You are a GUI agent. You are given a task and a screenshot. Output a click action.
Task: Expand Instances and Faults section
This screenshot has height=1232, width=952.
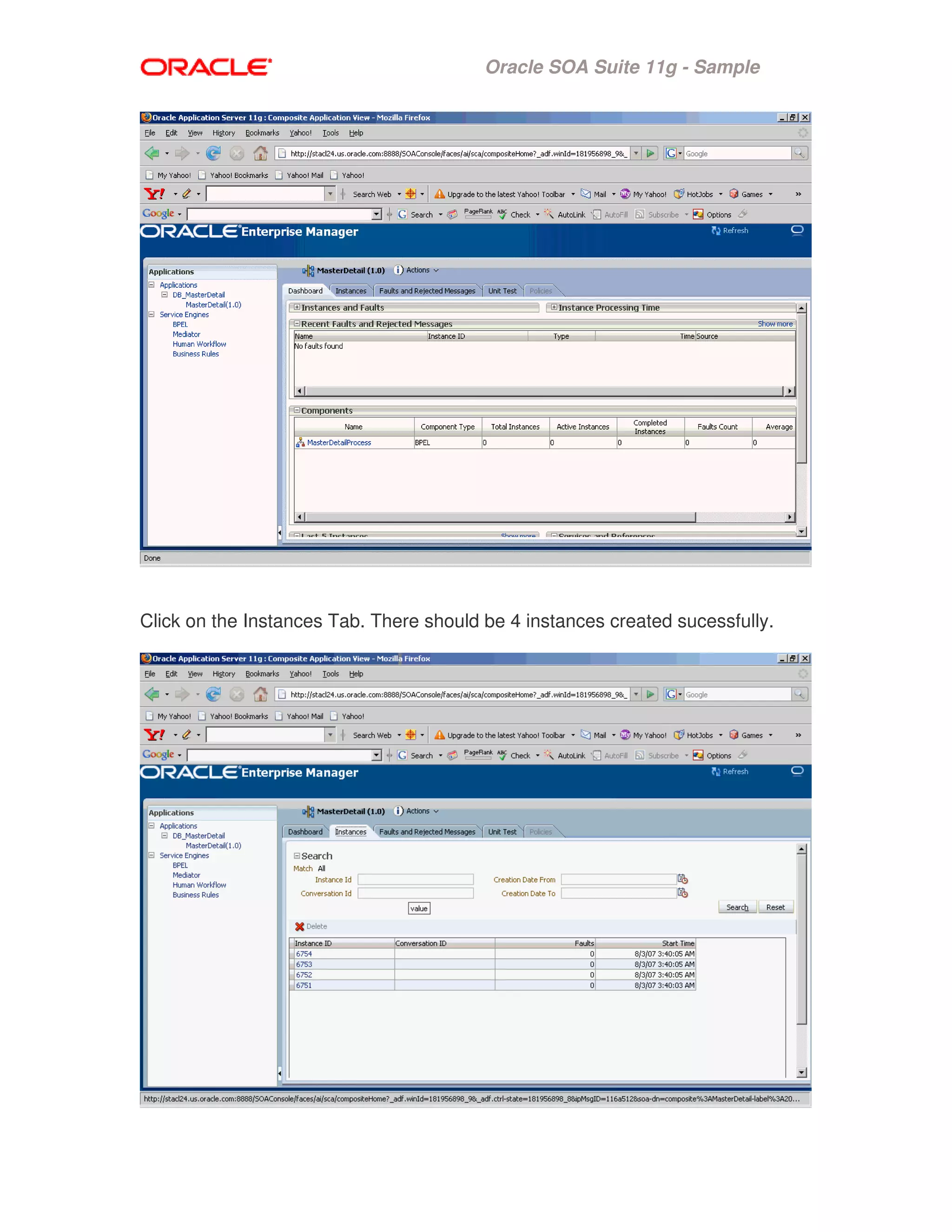[297, 307]
